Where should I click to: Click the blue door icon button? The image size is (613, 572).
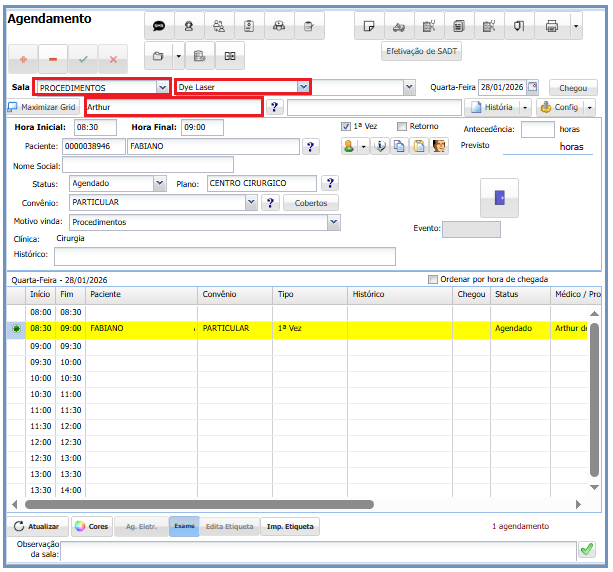point(499,197)
